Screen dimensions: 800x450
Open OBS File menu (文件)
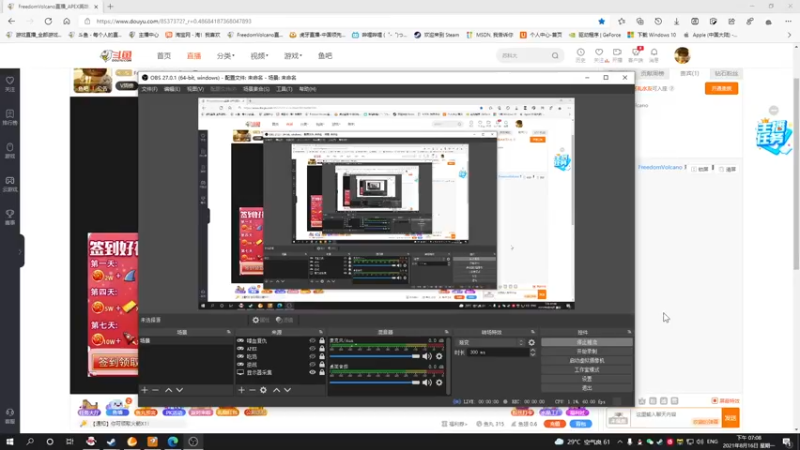[149, 89]
